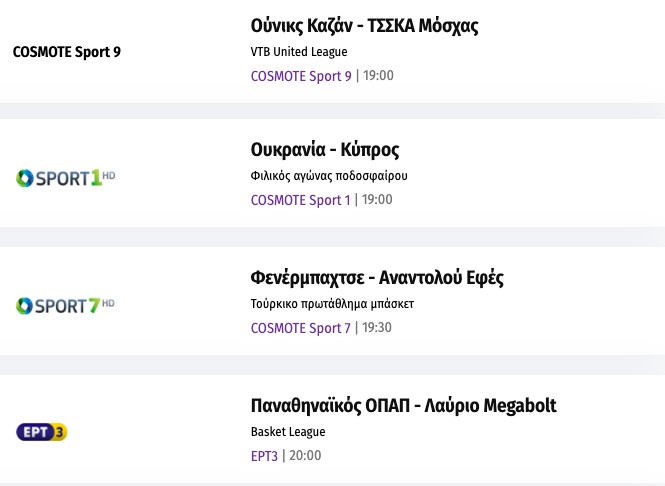Click the COSMOTE Sport 7 HD logo

pos(66,305)
